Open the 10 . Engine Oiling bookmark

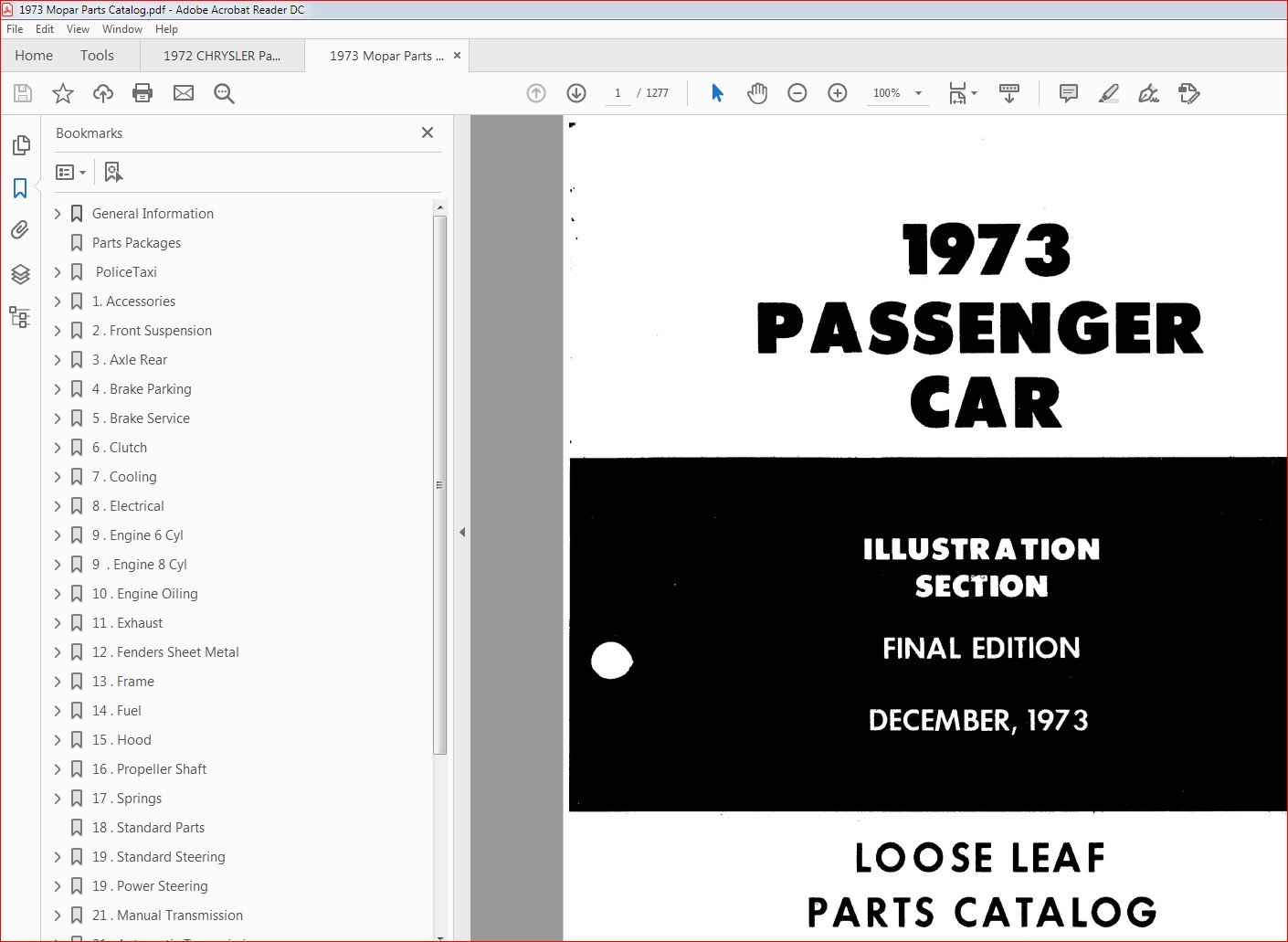pyautogui.click(x=144, y=594)
